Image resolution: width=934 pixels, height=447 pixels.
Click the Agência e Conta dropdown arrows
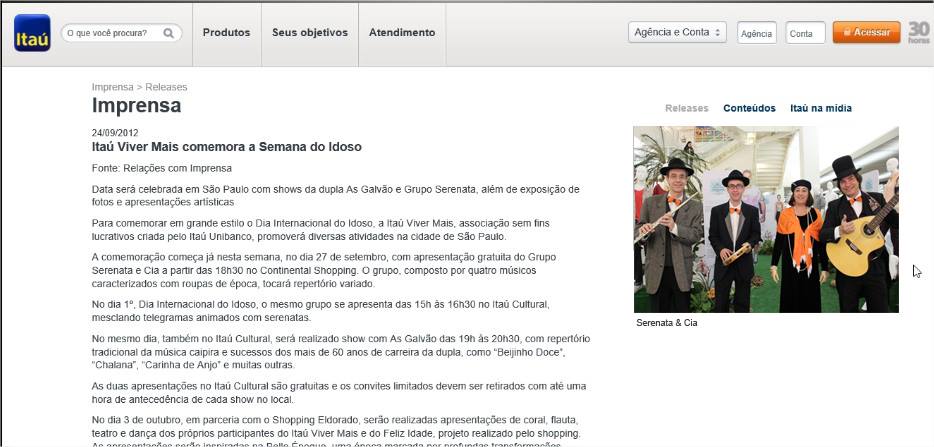point(717,32)
